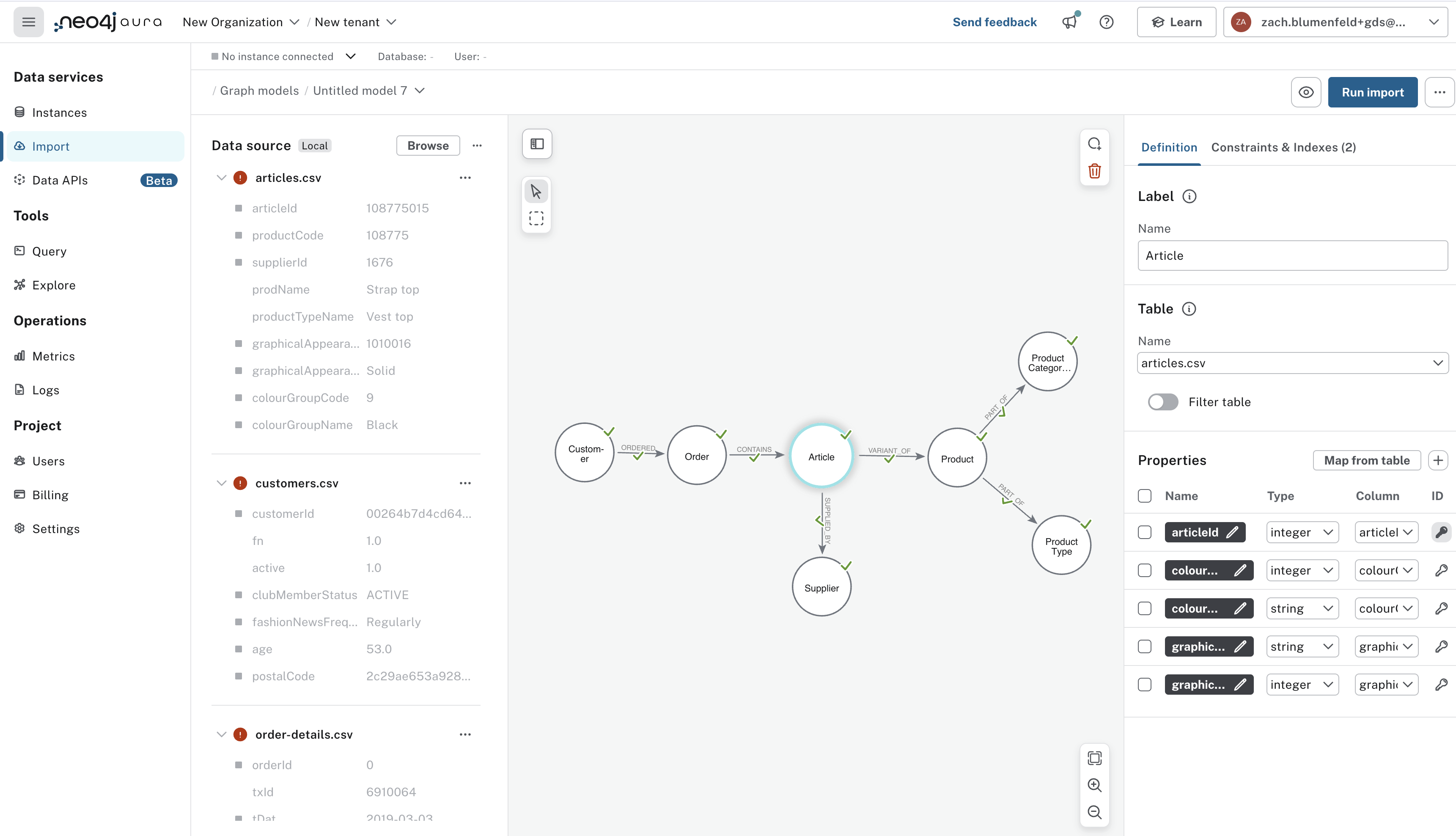
Task: Select the Supplier node on canvas
Action: [x=821, y=587]
